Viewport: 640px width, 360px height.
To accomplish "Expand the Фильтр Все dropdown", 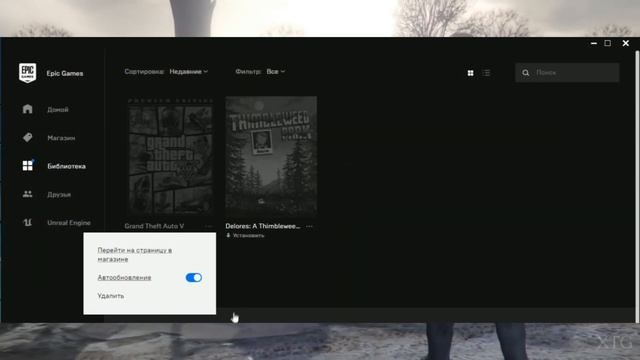I will pyautogui.click(x=276, y=71).
